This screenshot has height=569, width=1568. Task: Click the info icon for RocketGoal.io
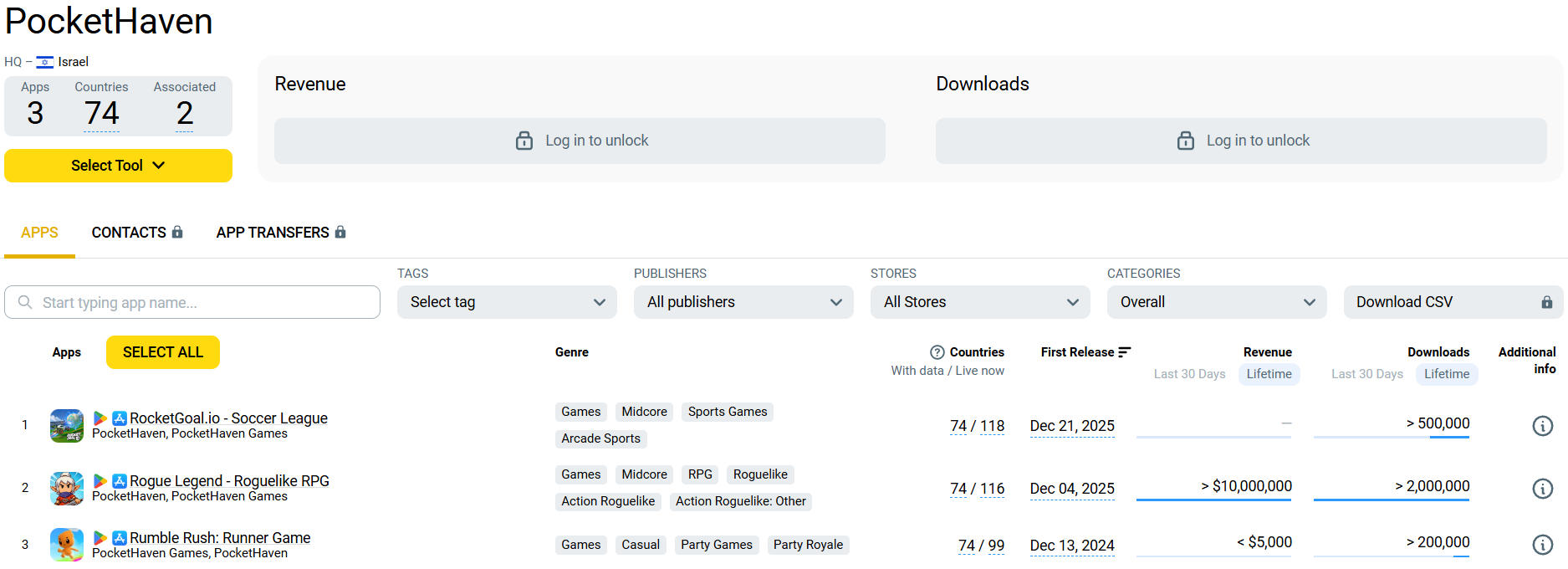coord(1542,426)
